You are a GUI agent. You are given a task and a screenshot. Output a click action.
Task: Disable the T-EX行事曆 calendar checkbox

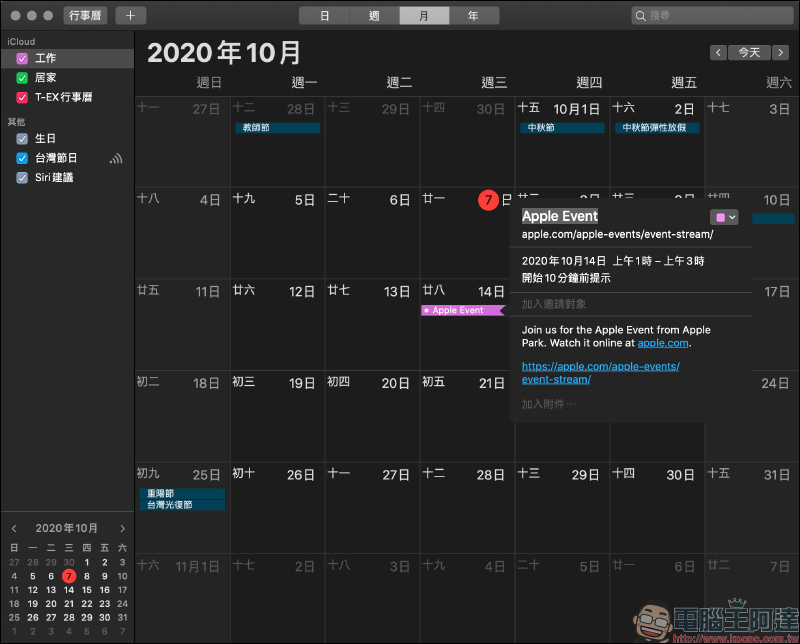(x=22, y=97)
